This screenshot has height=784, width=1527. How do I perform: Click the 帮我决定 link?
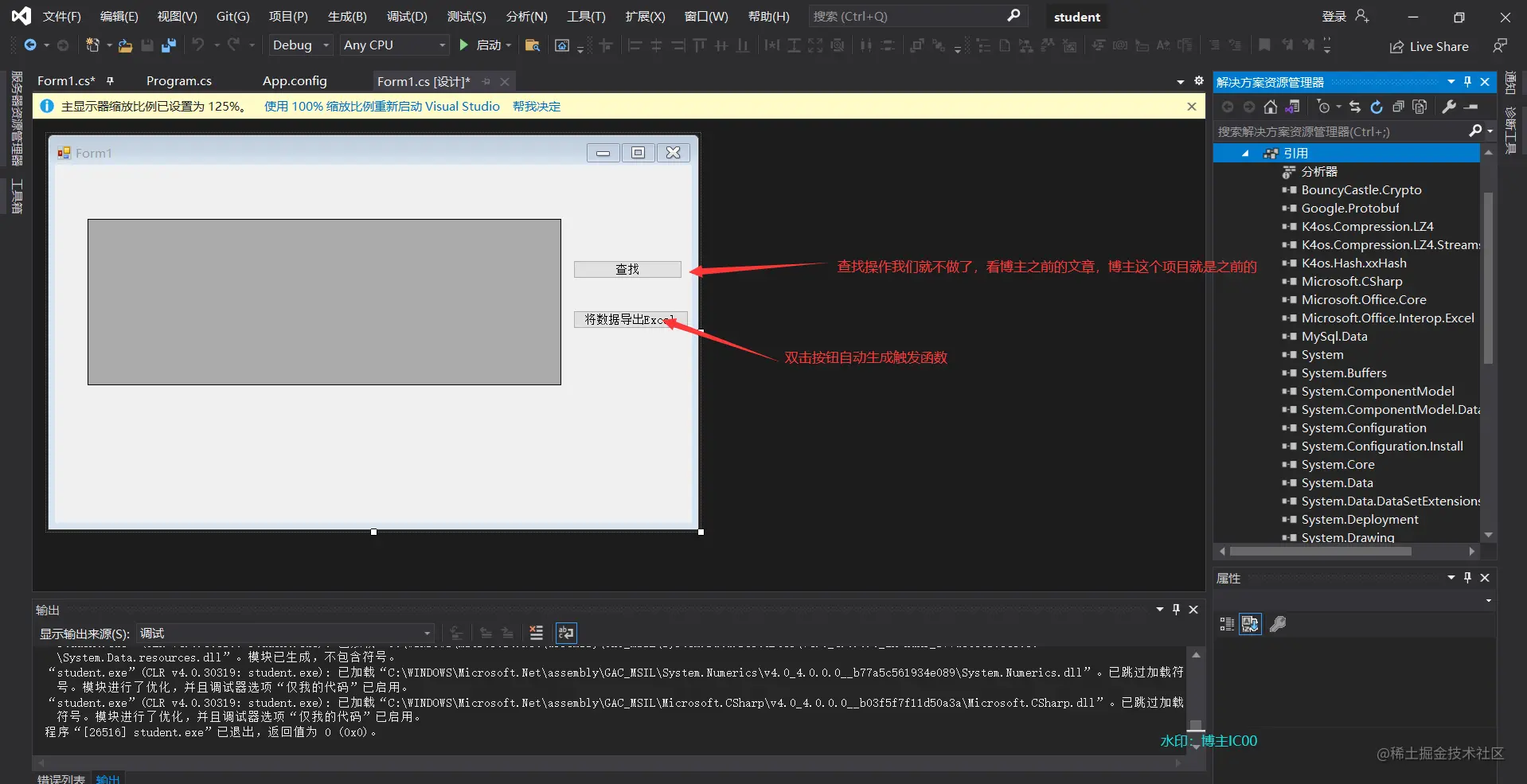[x=537, y=107]
